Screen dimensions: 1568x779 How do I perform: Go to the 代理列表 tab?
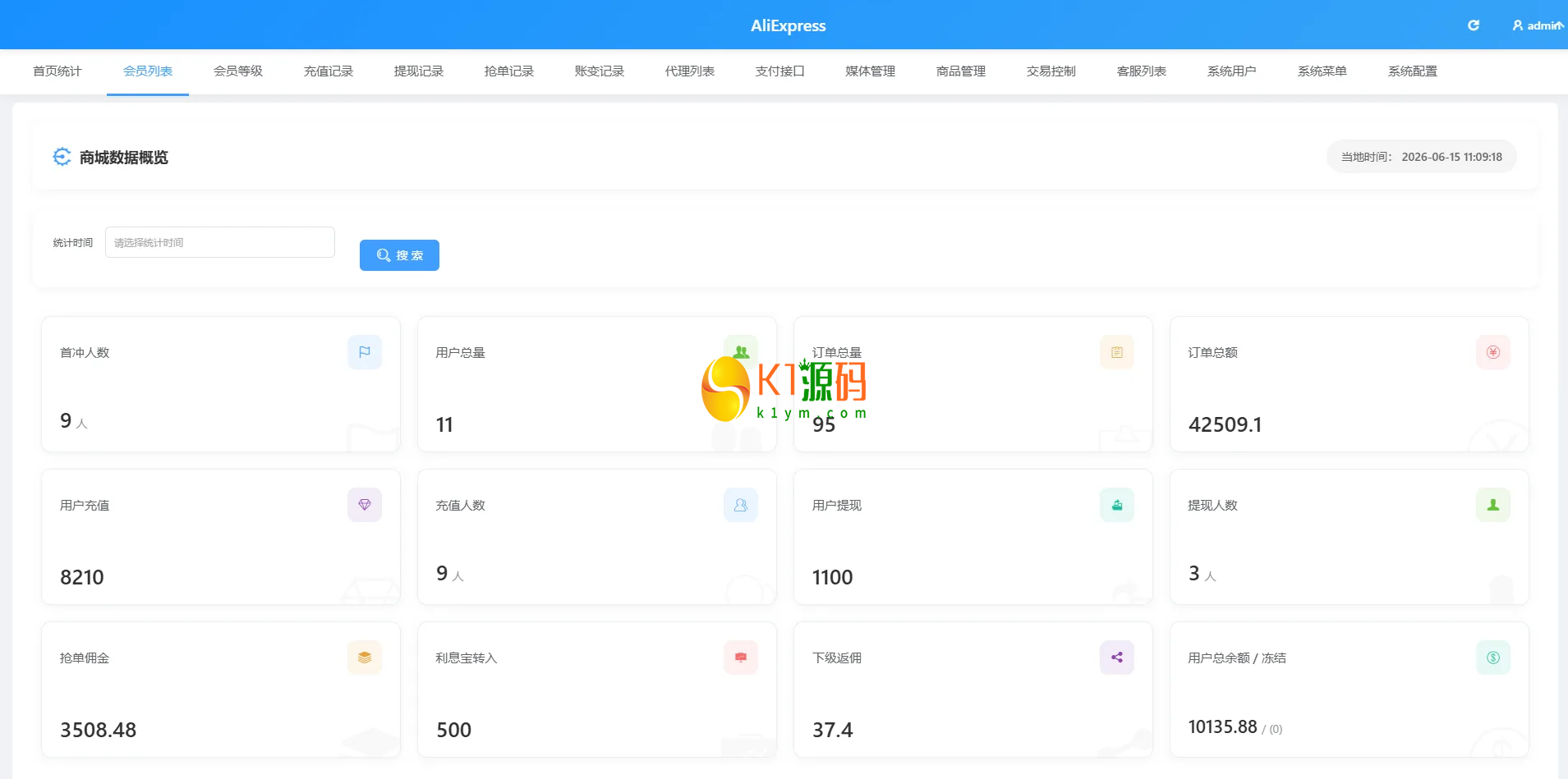tap(690, 71)
